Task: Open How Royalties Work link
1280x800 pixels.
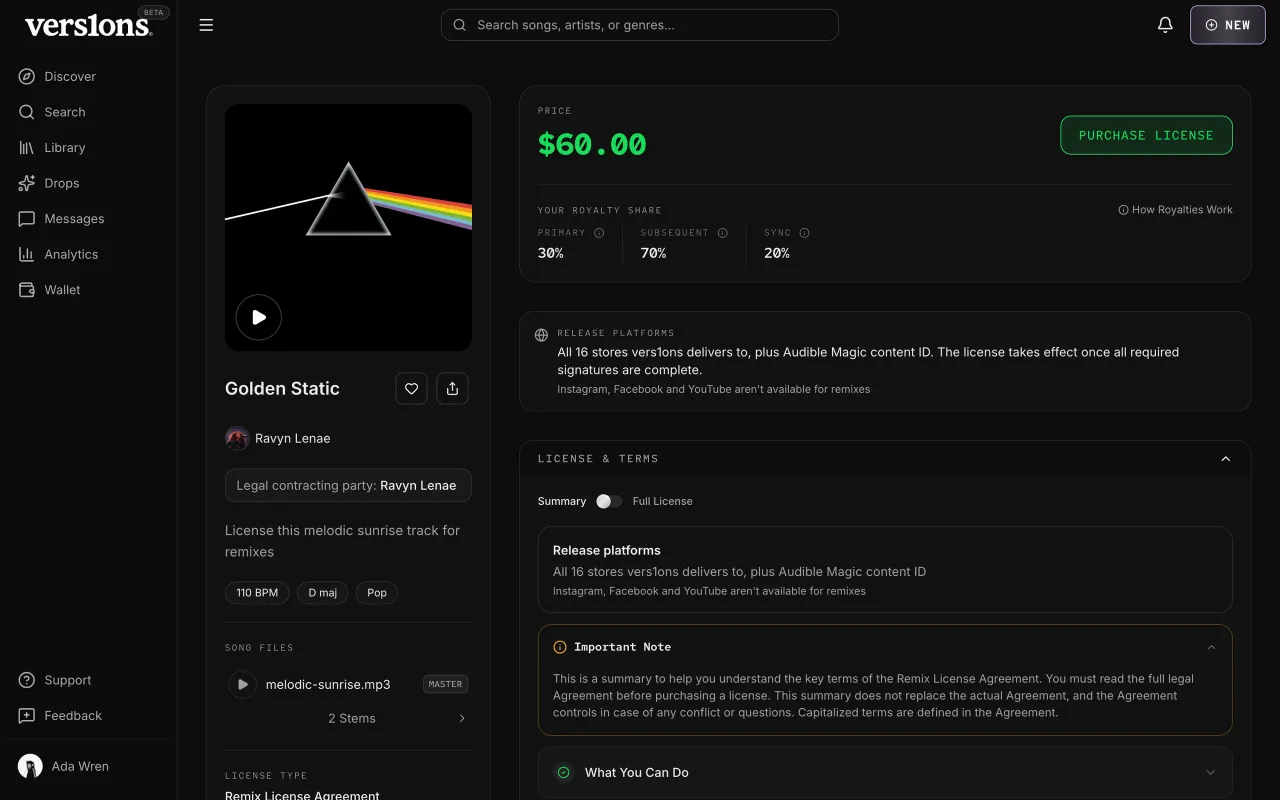Action: click(1175, 210)
